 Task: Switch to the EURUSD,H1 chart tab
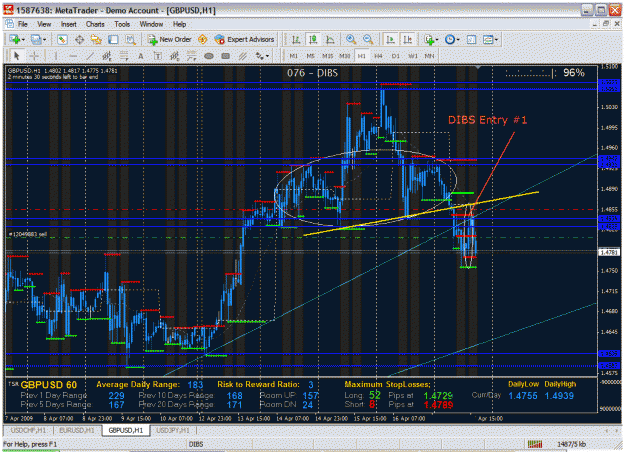pyautogui.click(x=77, y=430)
